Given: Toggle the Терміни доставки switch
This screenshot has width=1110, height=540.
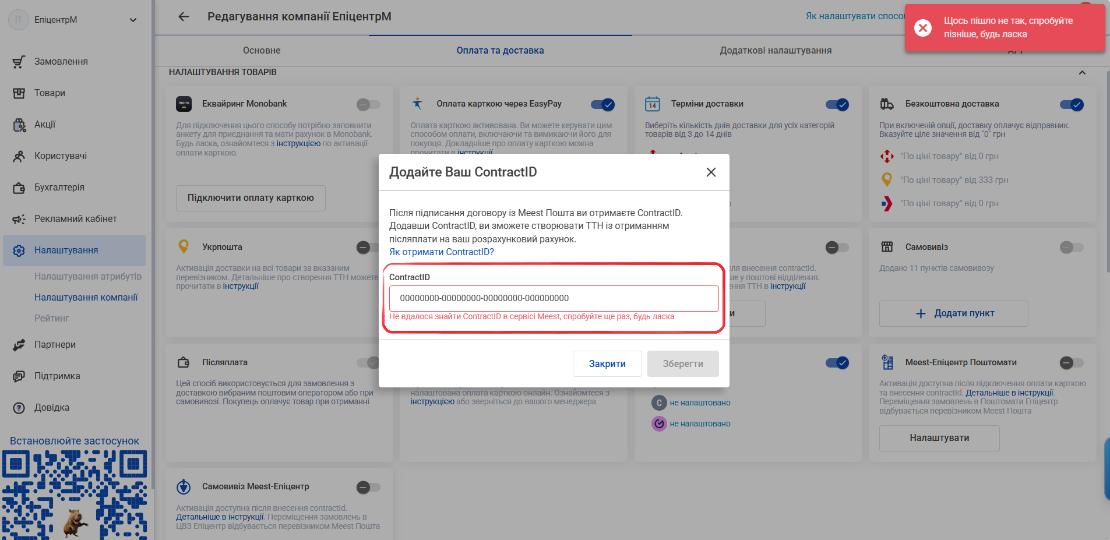Looking at the screenshot, I should (x=837, y=105).
